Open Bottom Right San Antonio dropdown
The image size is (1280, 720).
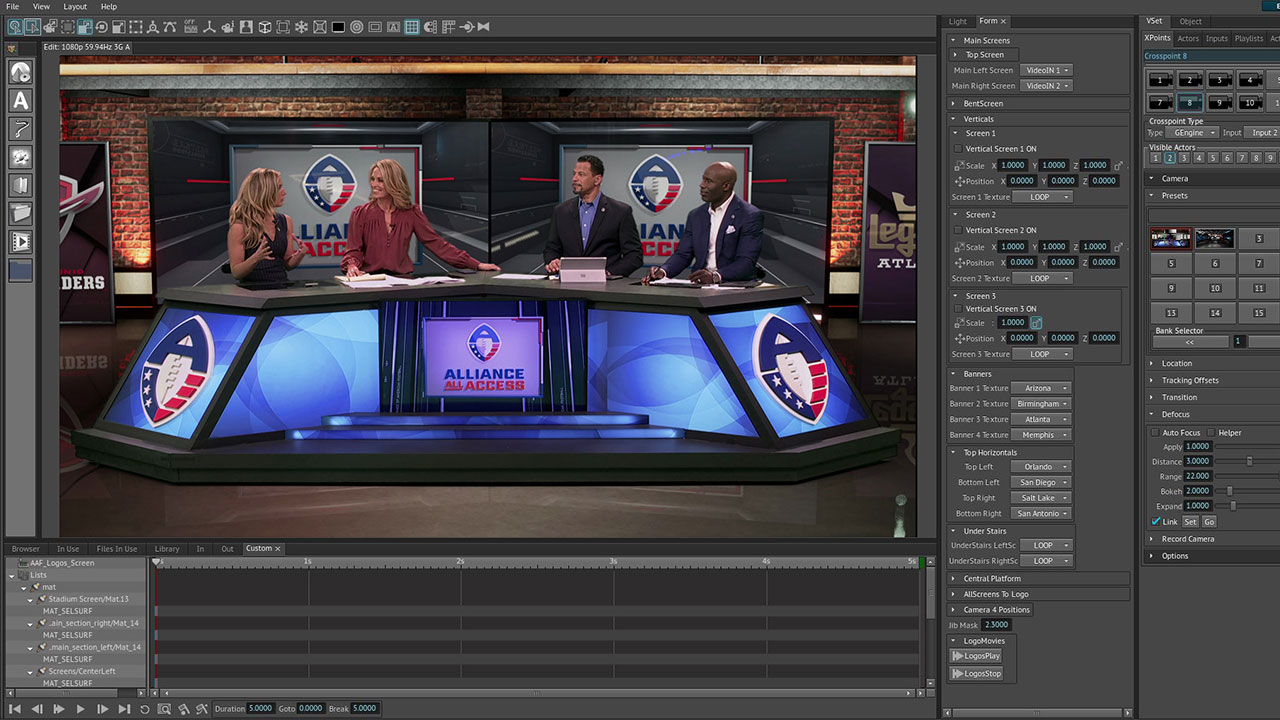click(x=1041, y=514)
